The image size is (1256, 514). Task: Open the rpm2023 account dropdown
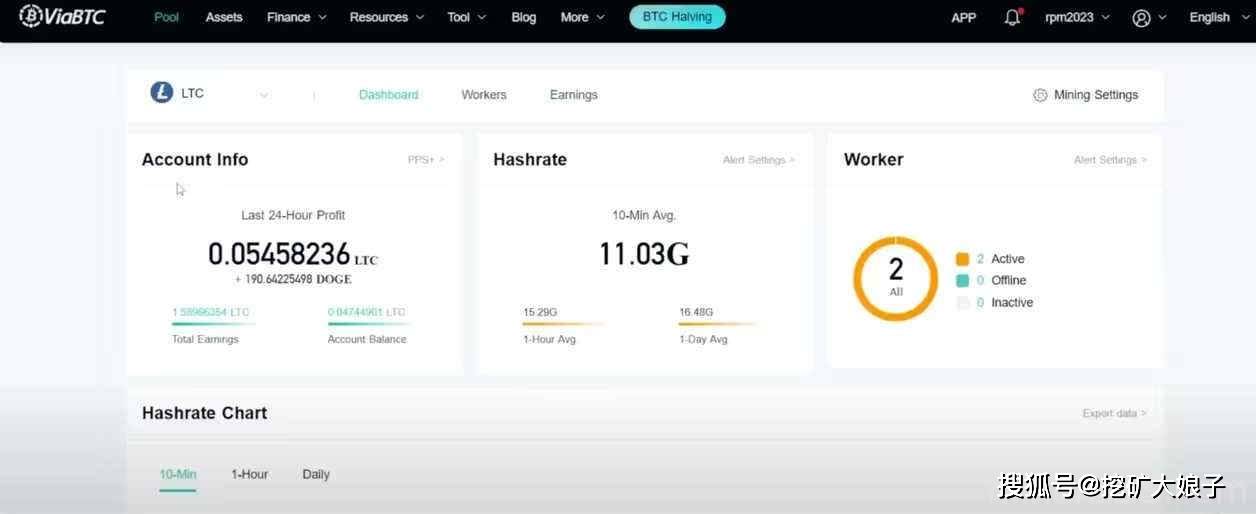pos(1077,17)
